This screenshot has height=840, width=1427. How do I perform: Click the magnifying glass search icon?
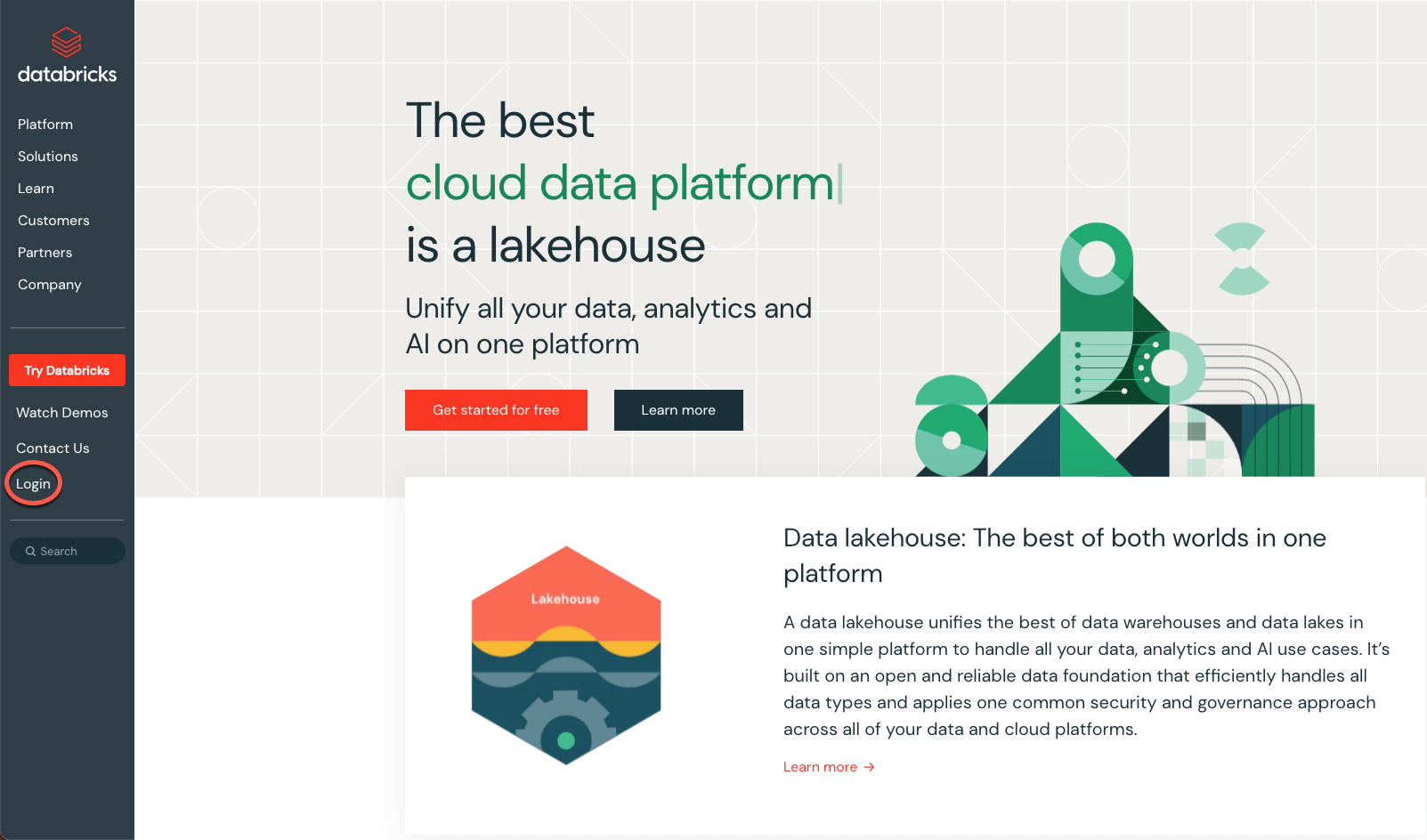click(x=31, y=551)
